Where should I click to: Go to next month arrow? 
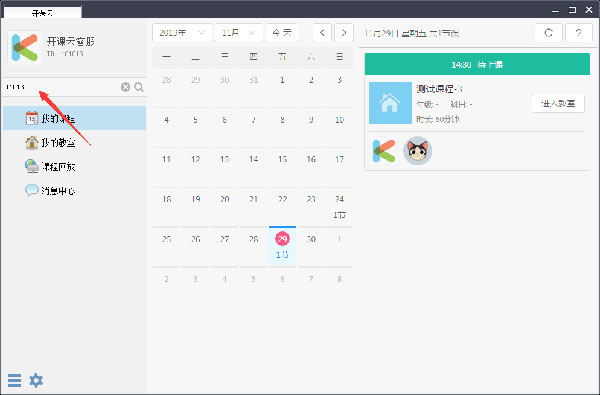click(344, 33)
